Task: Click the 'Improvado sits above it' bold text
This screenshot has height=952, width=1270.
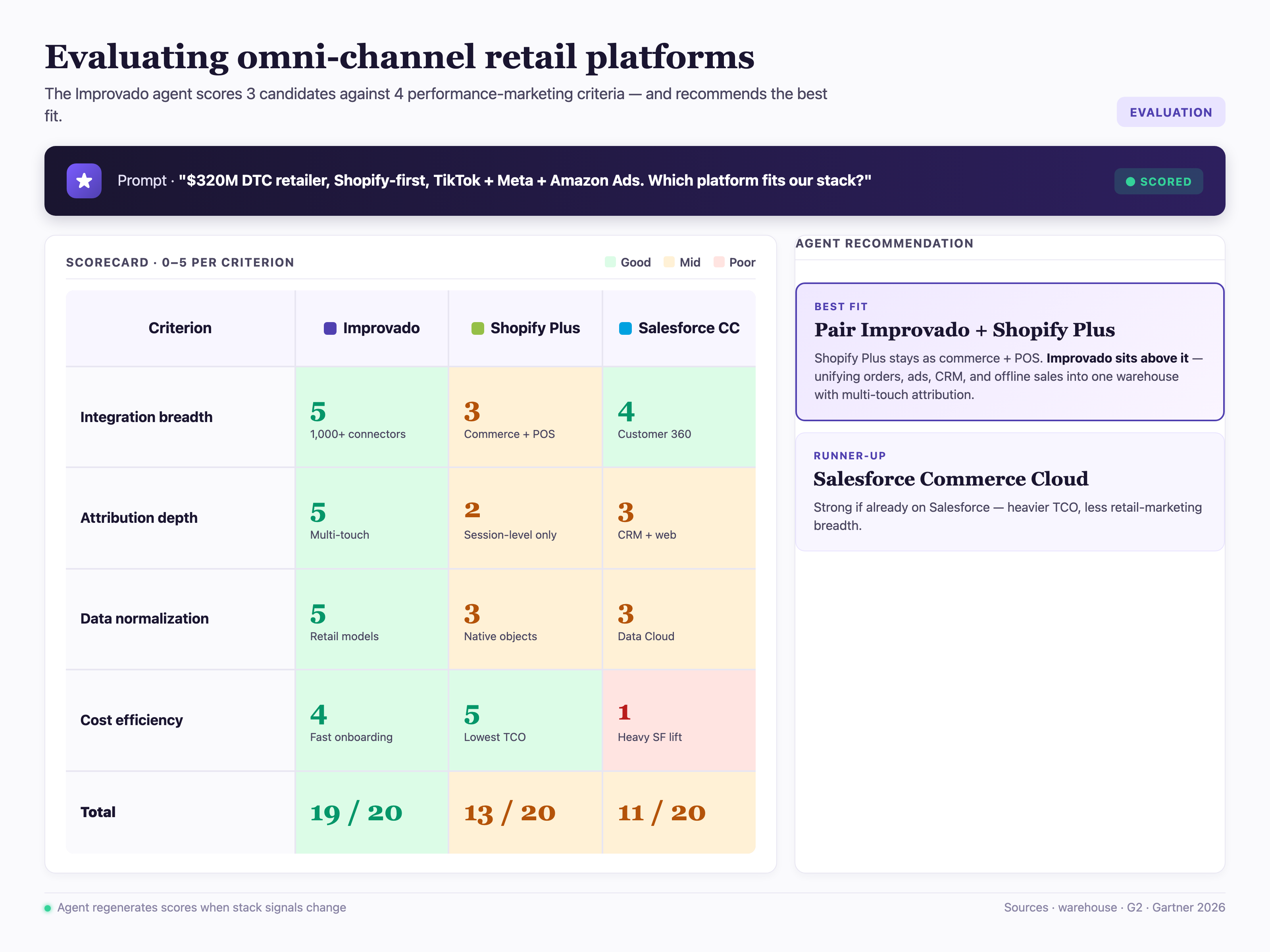Action: coord(1117,358)
